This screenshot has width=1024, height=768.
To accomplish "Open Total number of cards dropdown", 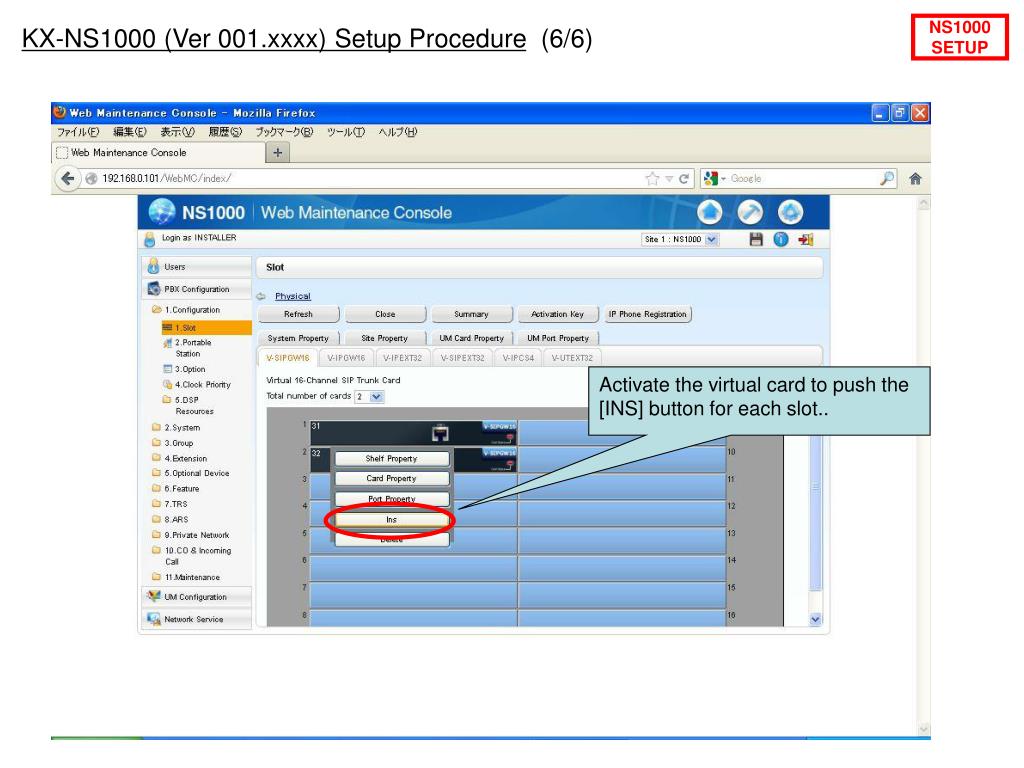I will click(370, 396).
